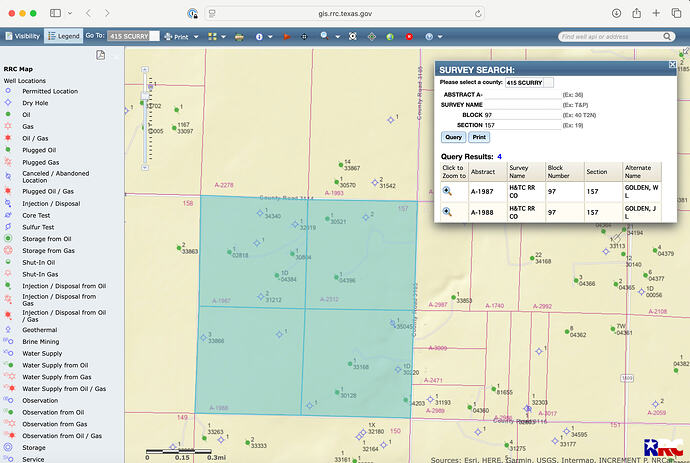Export legend as PDF icon

(x=102, y=54)
